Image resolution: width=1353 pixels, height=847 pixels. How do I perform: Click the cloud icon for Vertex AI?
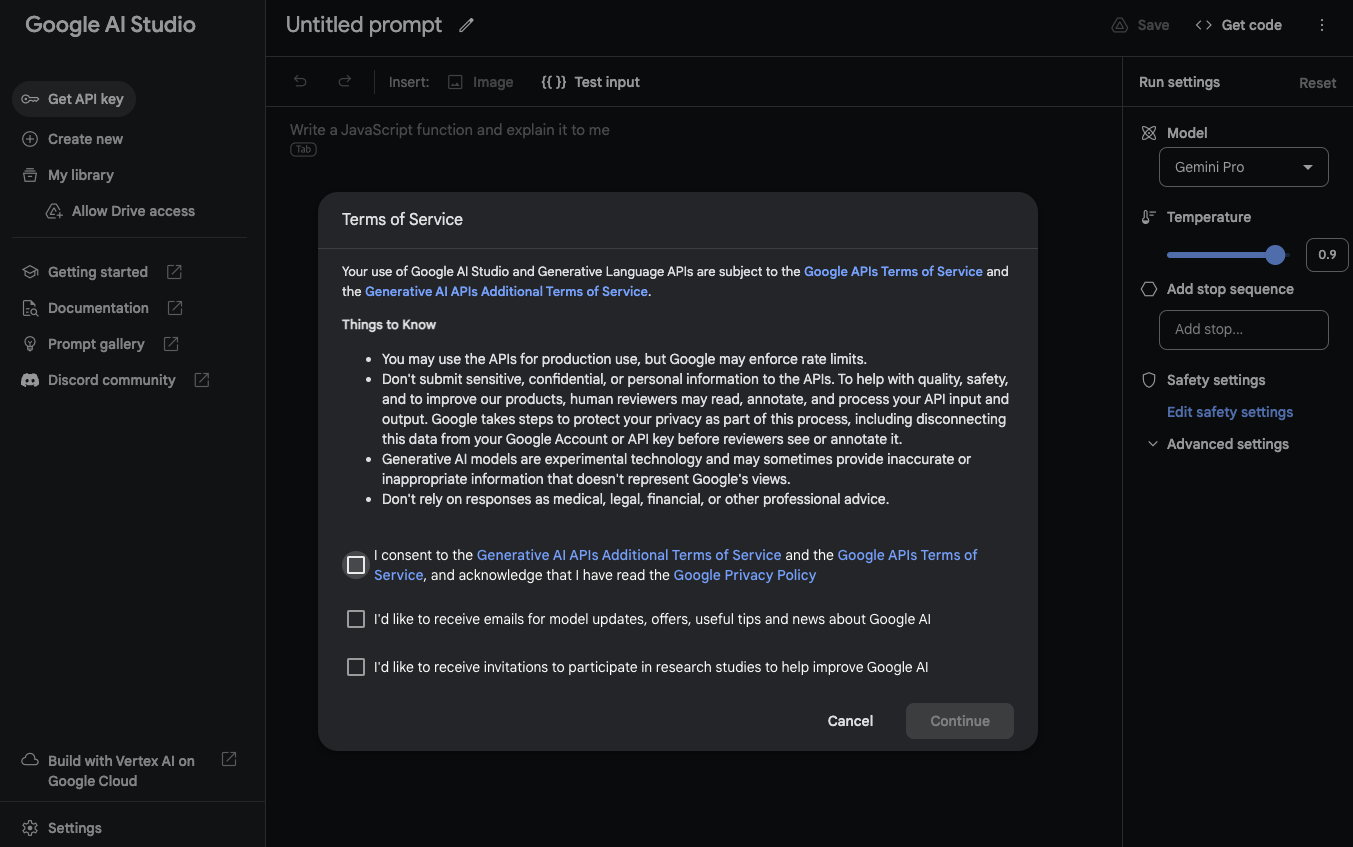click(30, 760)
